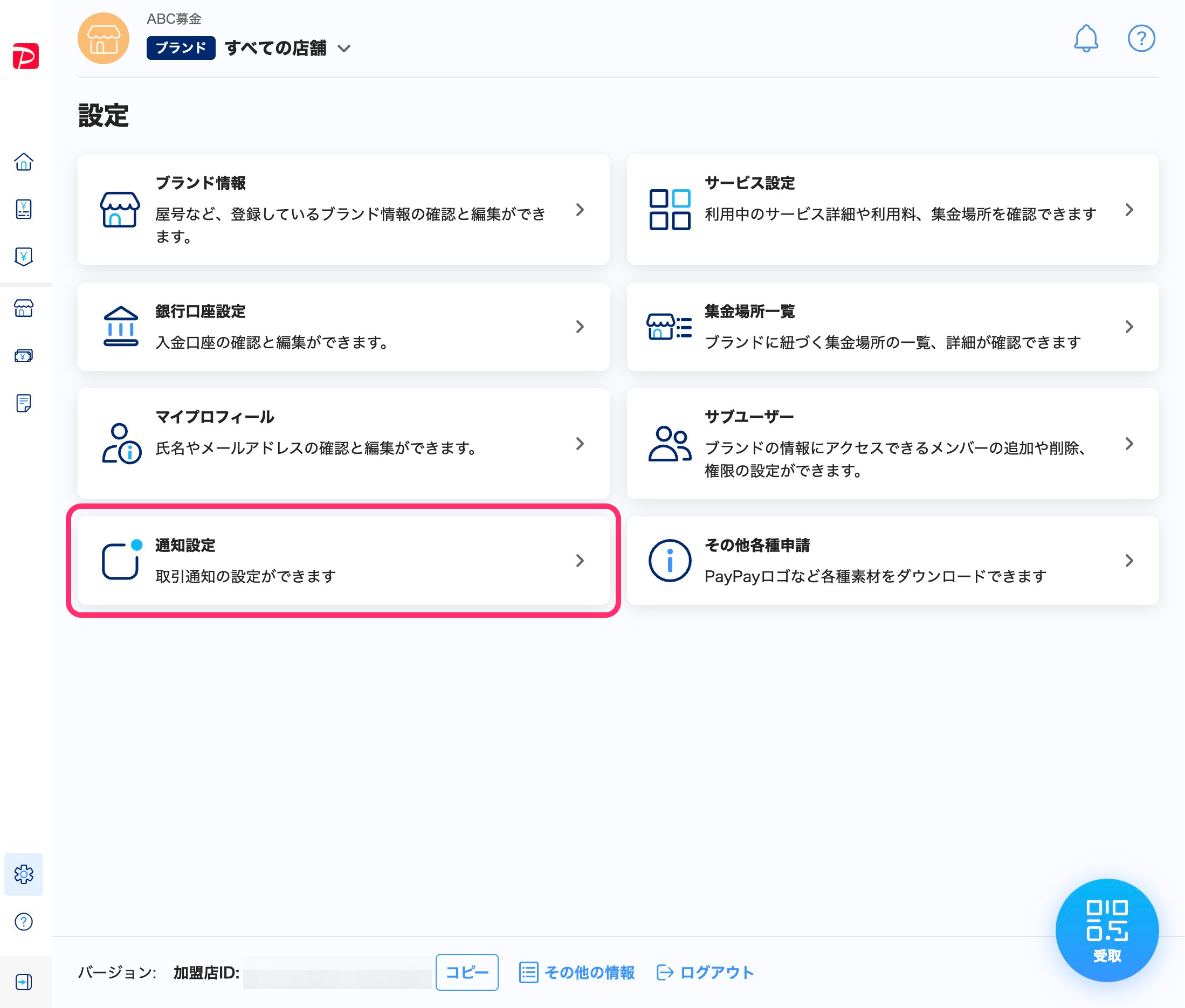
Task: Open the 銀行口座設定 title
Action: [201, 312]
